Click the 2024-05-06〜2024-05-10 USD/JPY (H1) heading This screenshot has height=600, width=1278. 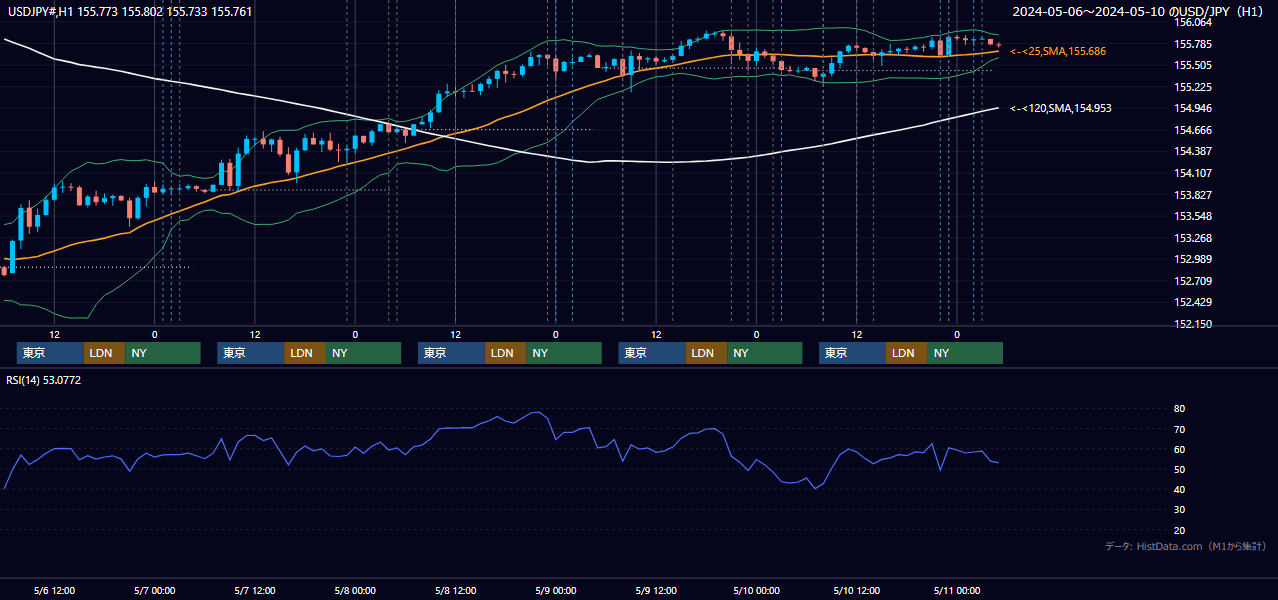point(1140,12)
